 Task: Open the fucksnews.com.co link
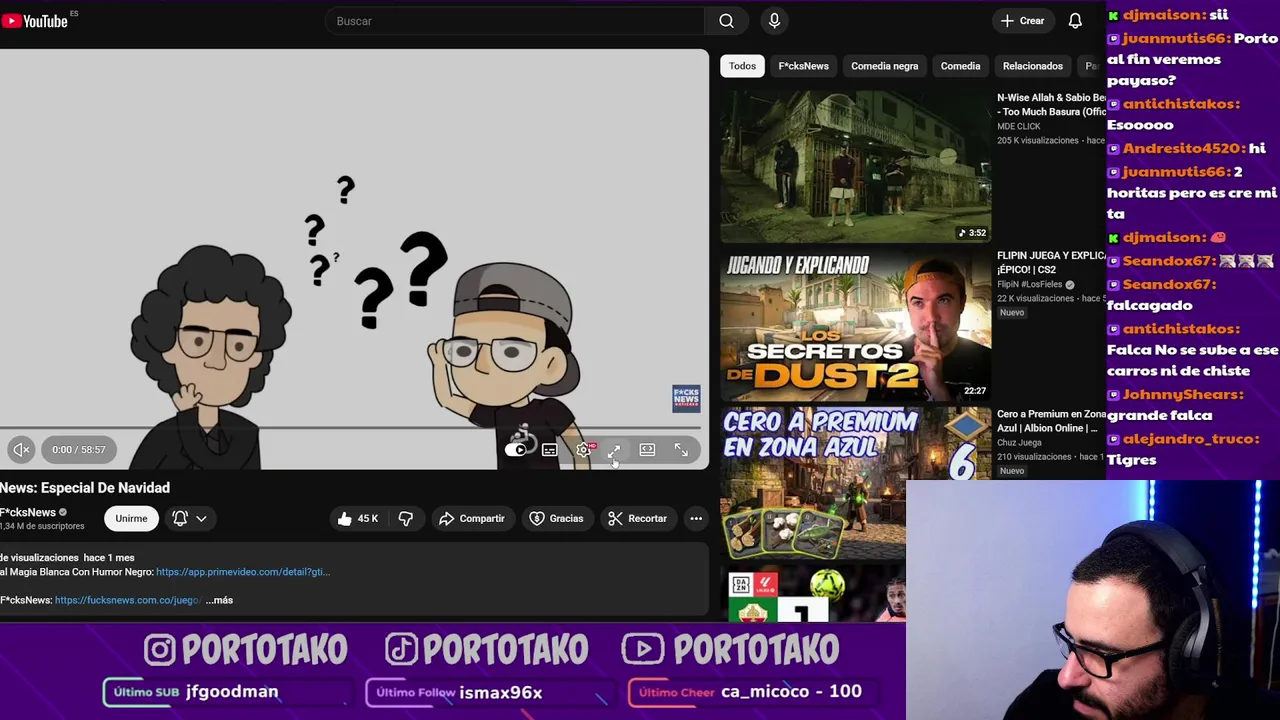point(128,600)
